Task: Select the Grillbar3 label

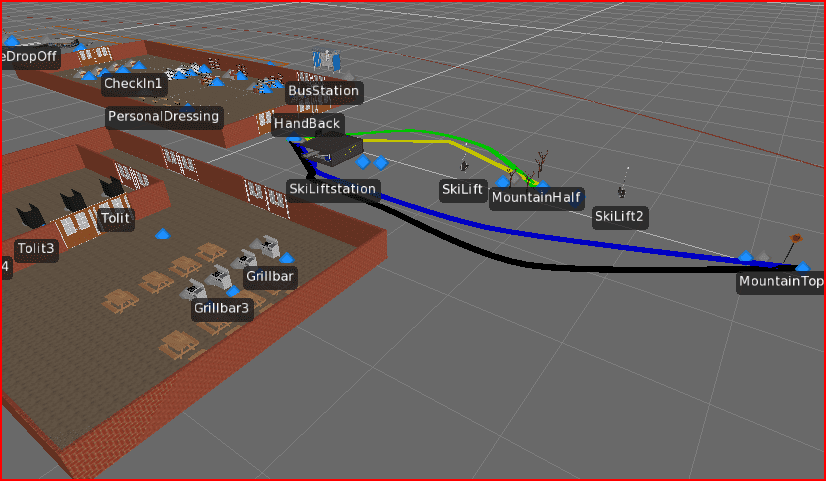Action: pos(222,309)
